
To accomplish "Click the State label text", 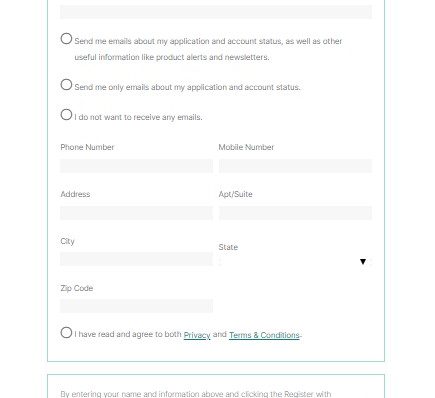I will 228,247.
